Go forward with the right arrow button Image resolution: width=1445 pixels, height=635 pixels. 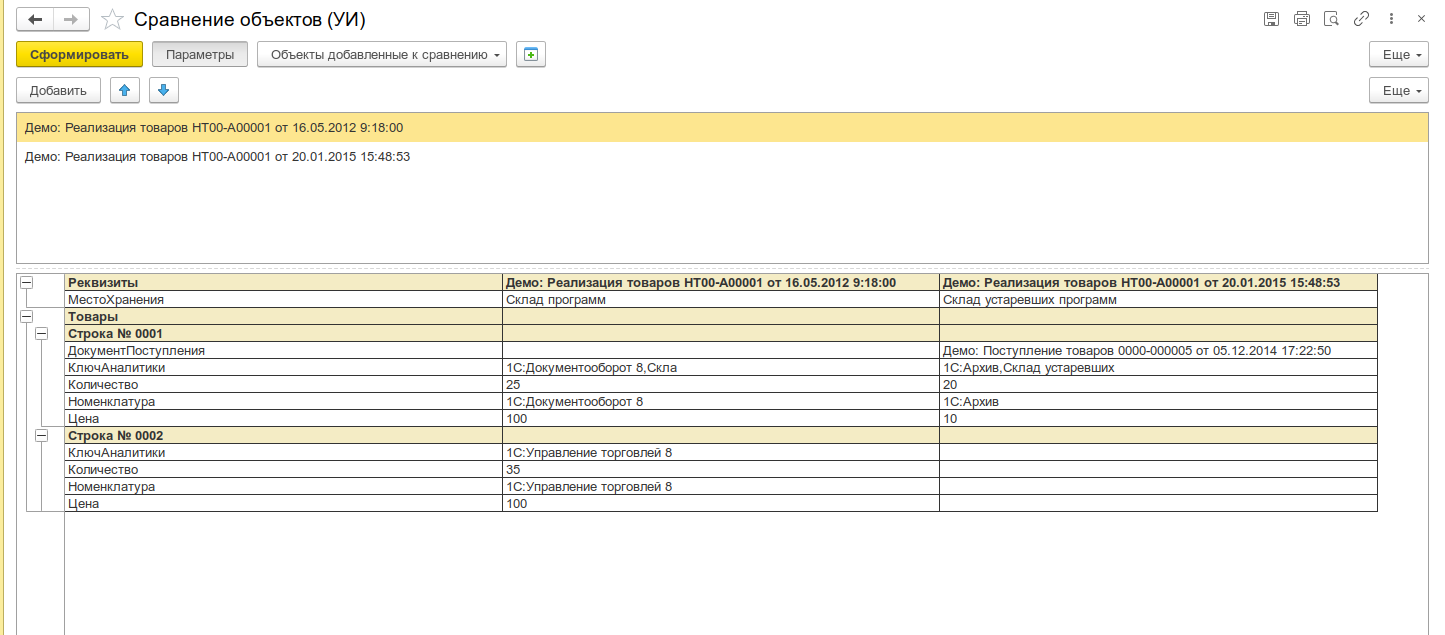pos(71,19)
